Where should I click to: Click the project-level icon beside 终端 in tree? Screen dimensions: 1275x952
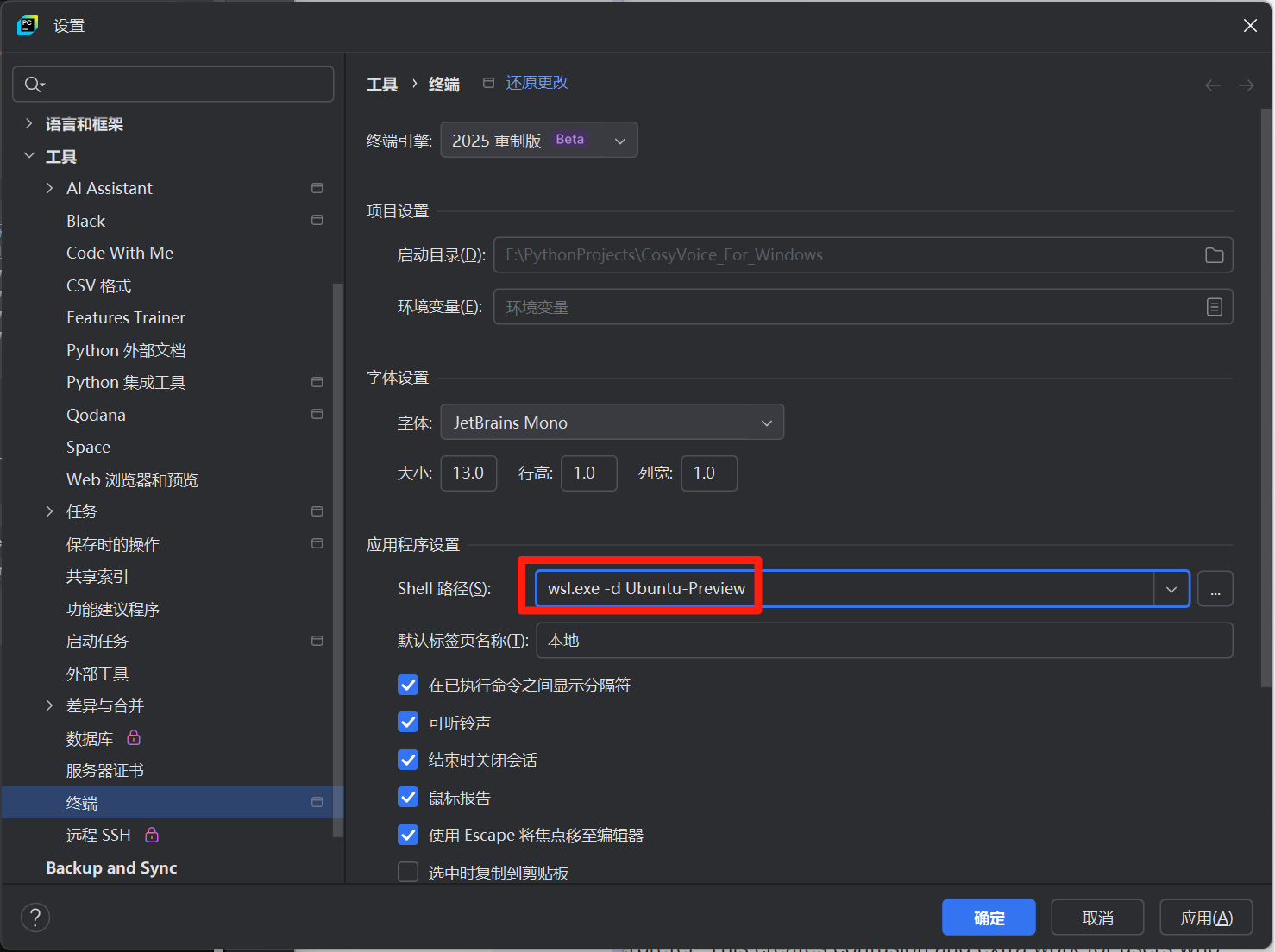pos(317,803)
